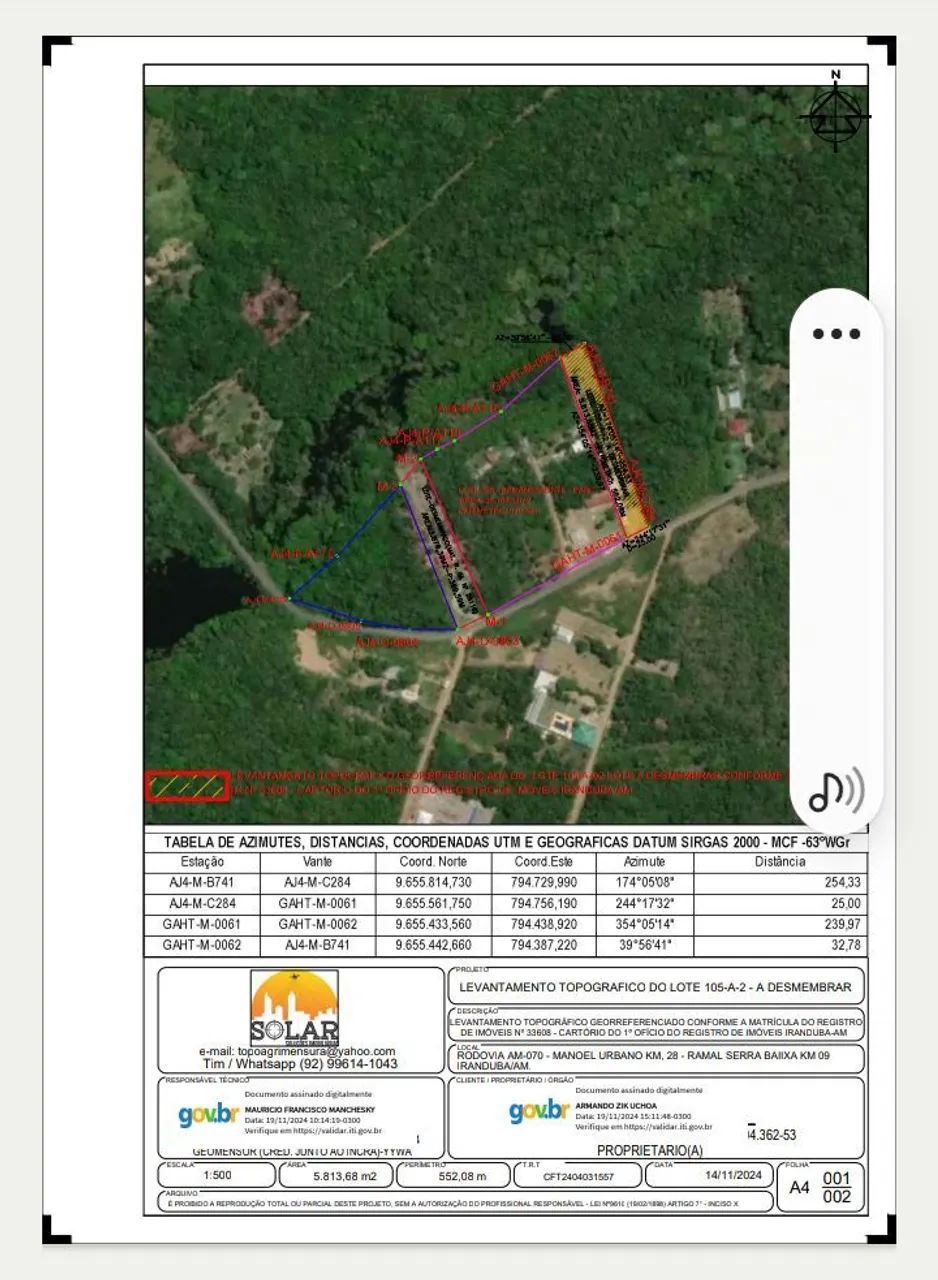Screen dimensions: 938x1280
Task: Click the distance value 254,33
Action: click(x=843, y=883)
